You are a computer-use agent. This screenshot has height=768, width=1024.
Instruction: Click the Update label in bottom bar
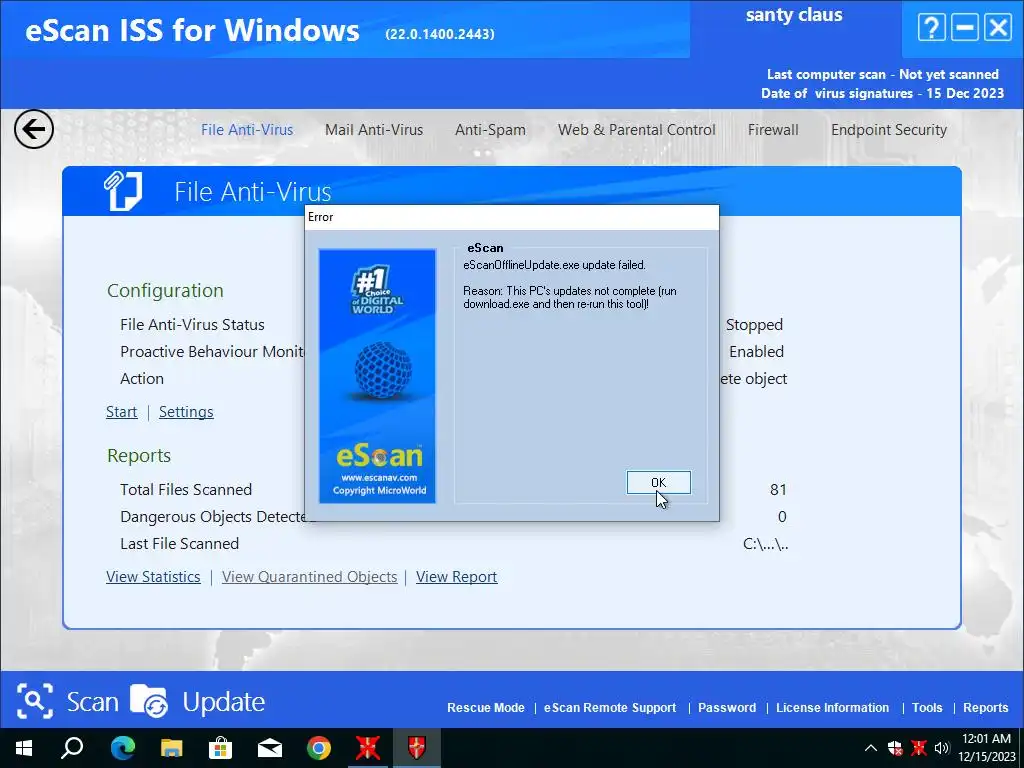click(x=223, y=702)
